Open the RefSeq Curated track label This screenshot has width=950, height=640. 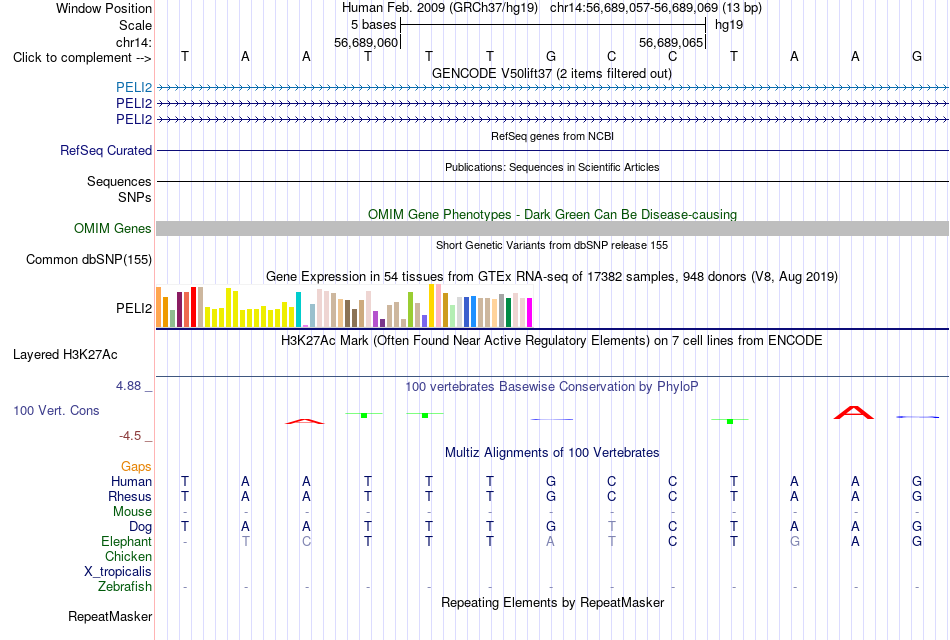[106, 150]
